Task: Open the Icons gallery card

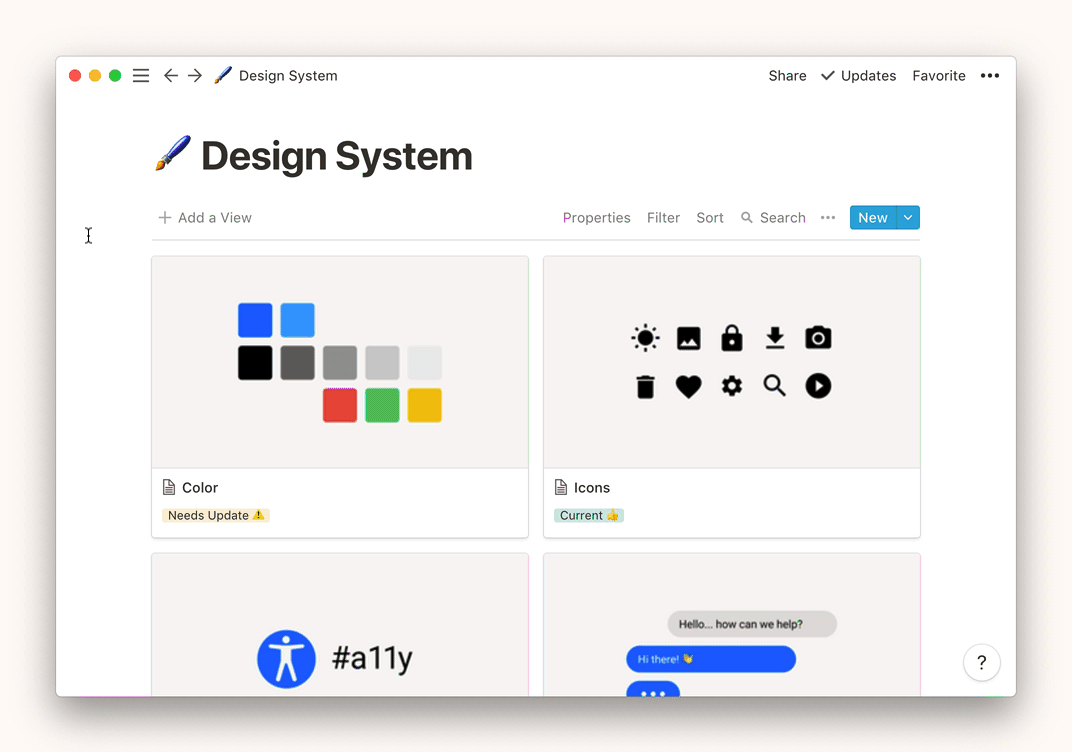Action: coord(731,488)
